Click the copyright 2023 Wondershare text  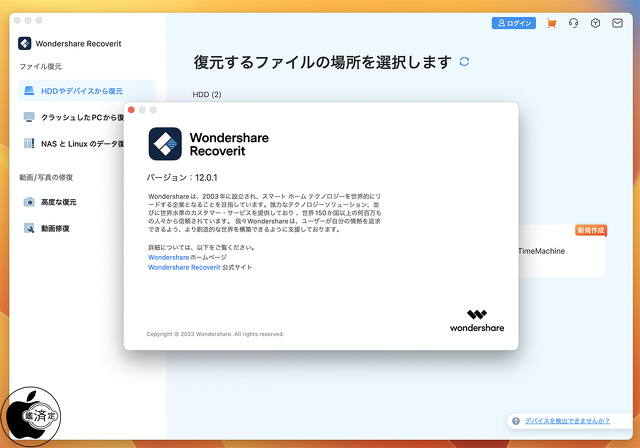215,334
